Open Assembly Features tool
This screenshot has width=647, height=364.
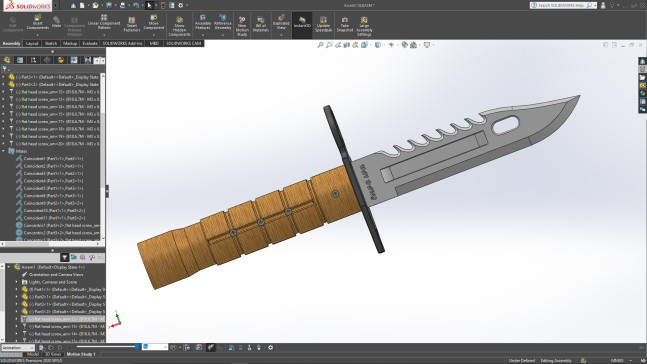[203, 22]
